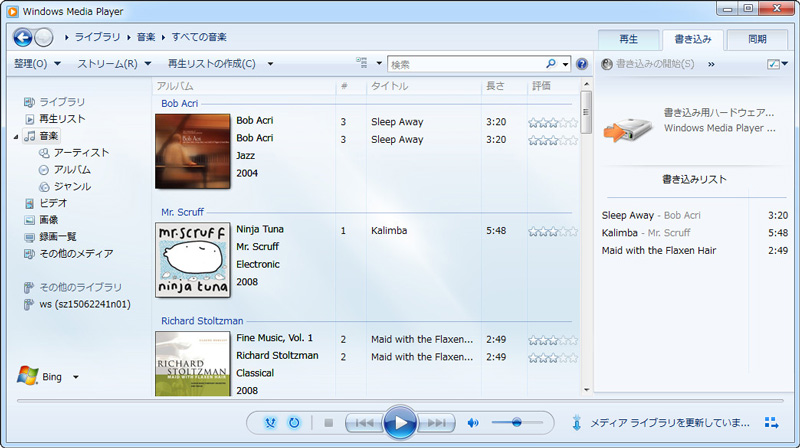Click the greyed-out forward navigation button

[44, 37]
